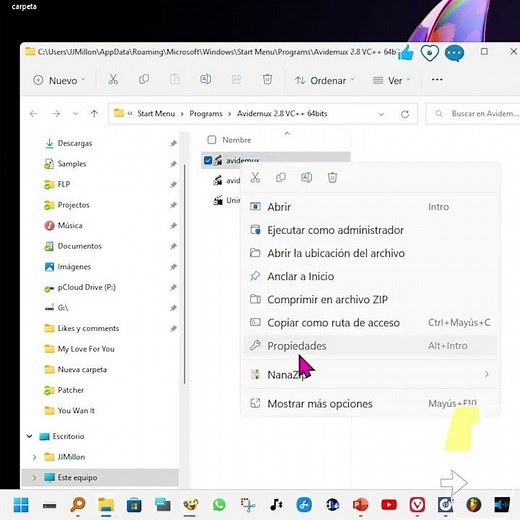Click the sidebar vertical scrollbar
Viewport: 520px width, 520px height.
pyautogui.click(x=184, y=273)
